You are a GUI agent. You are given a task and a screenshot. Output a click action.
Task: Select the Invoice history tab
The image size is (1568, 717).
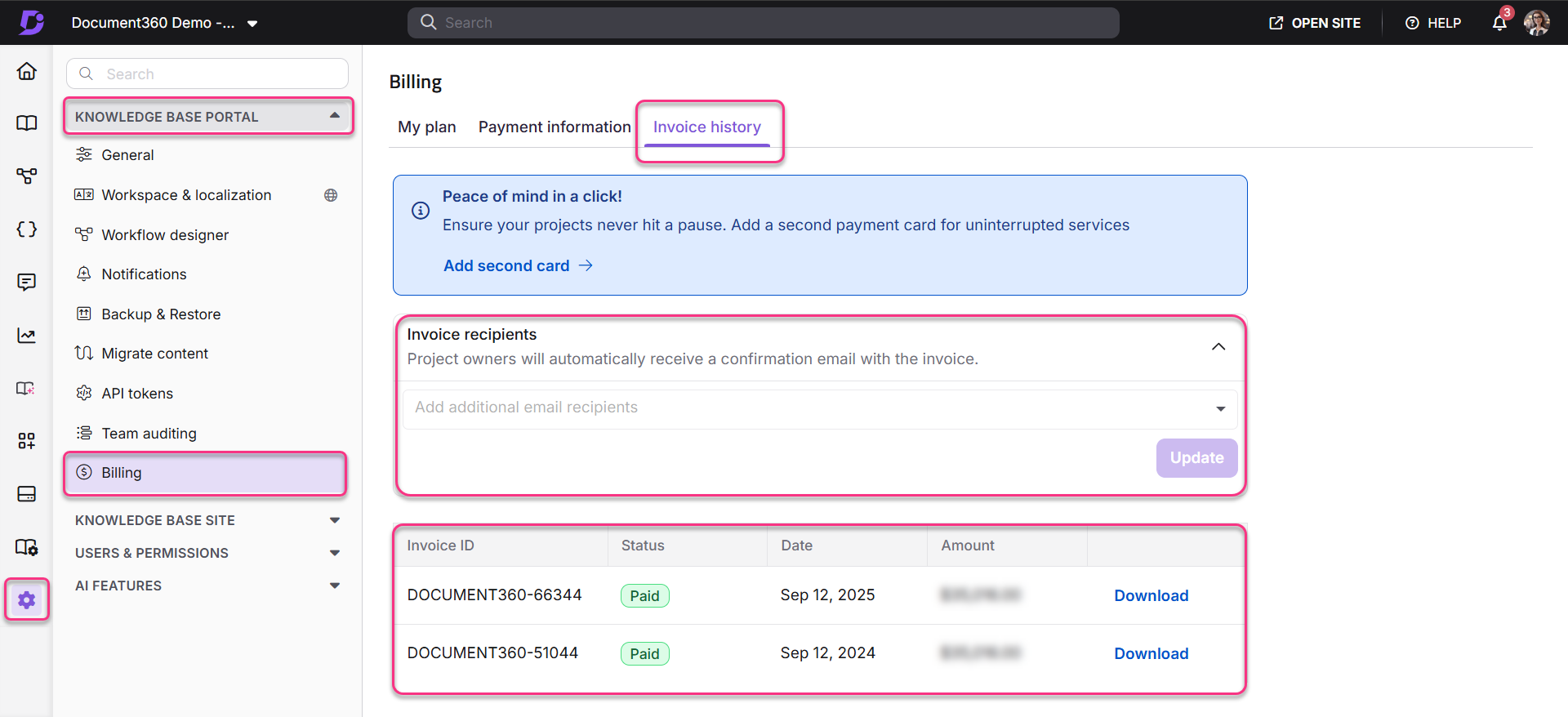707,127
